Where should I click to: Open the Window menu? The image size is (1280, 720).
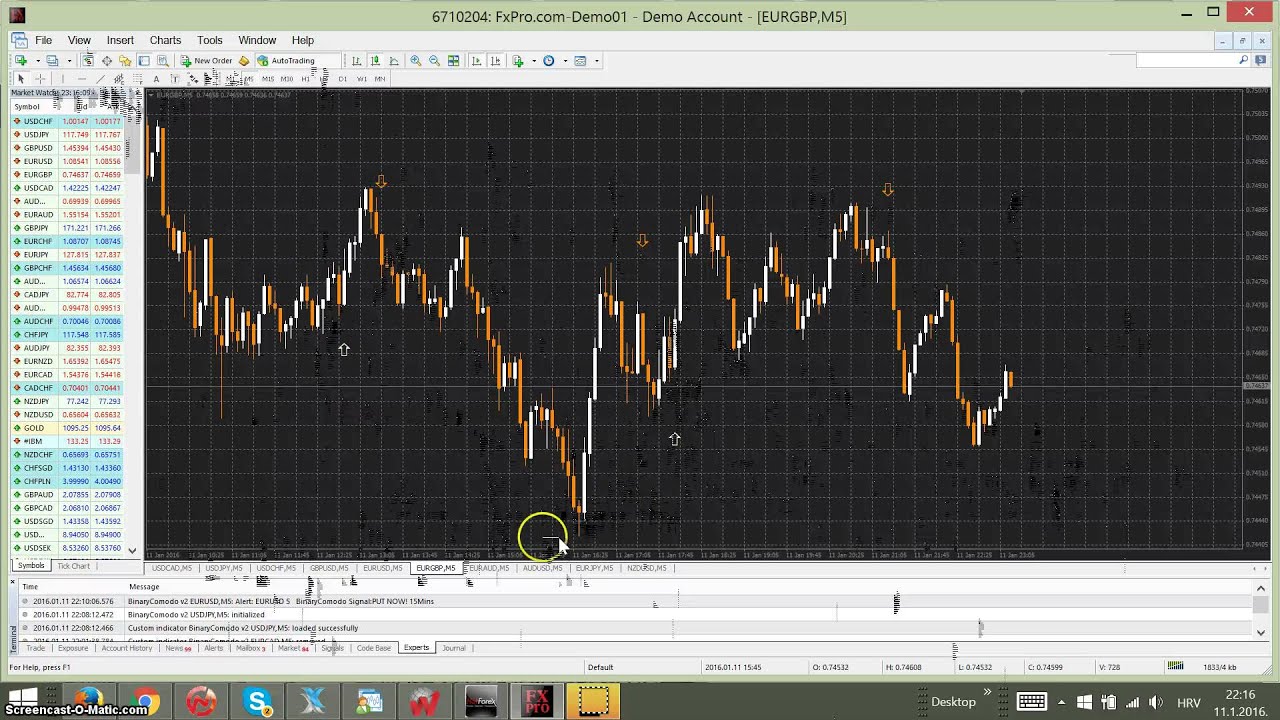click(x=257, y=40)
